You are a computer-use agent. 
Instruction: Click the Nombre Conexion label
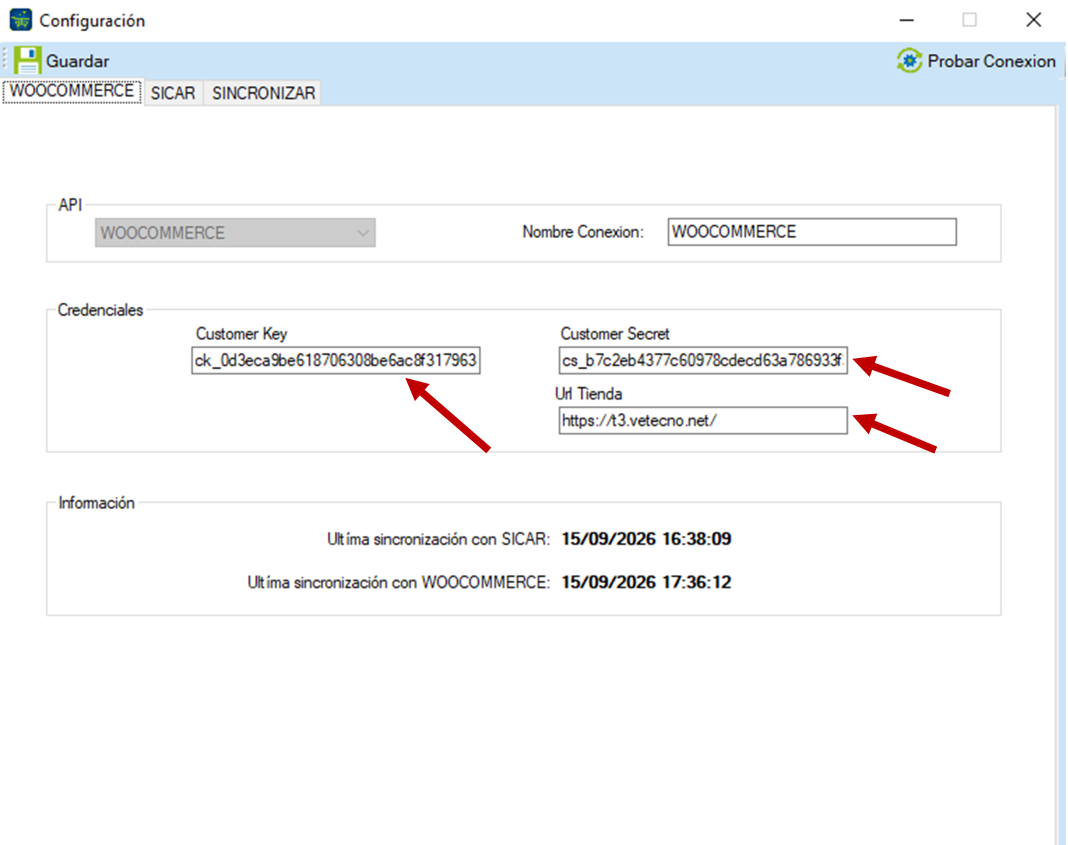pyautogui.click(x=583, y=232)
